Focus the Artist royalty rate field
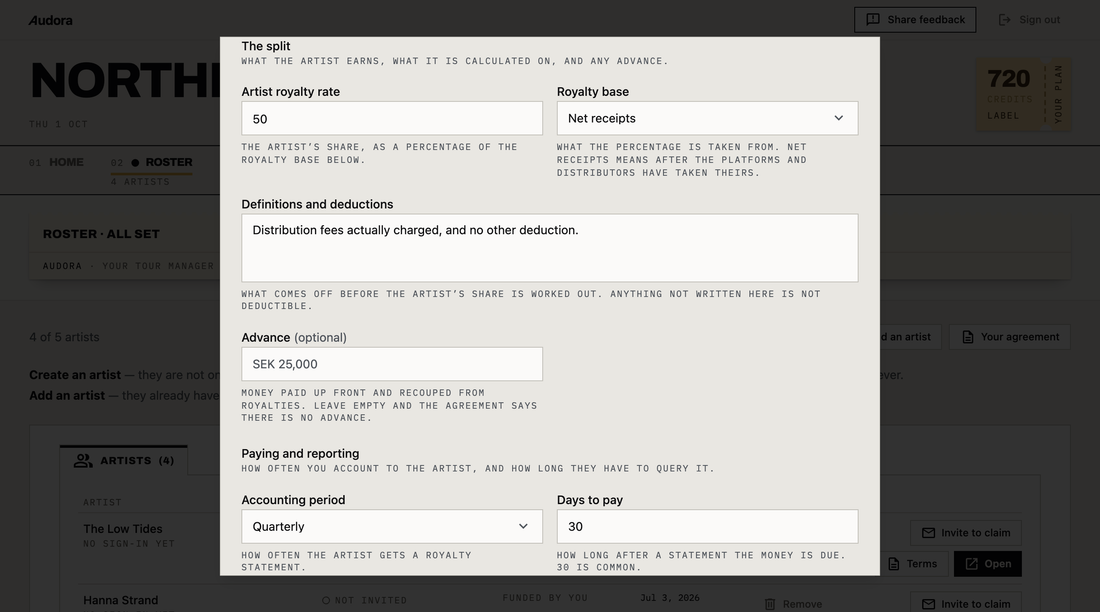1100x612 pixels. (x=391, y=118)
